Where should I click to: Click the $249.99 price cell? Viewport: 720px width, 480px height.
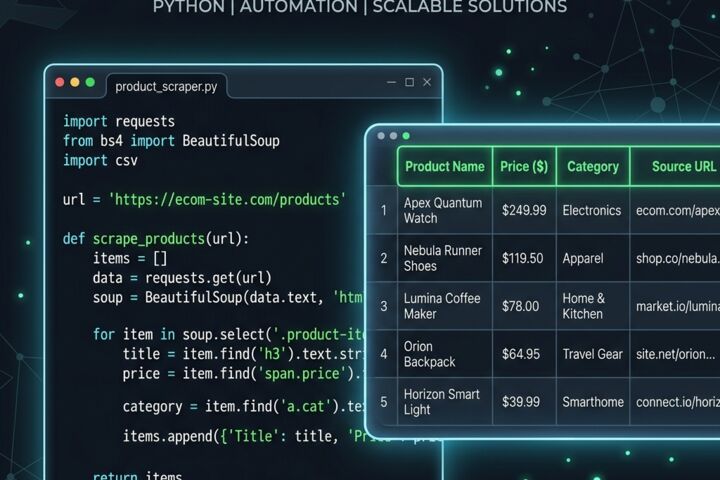(x=524, y=210)
